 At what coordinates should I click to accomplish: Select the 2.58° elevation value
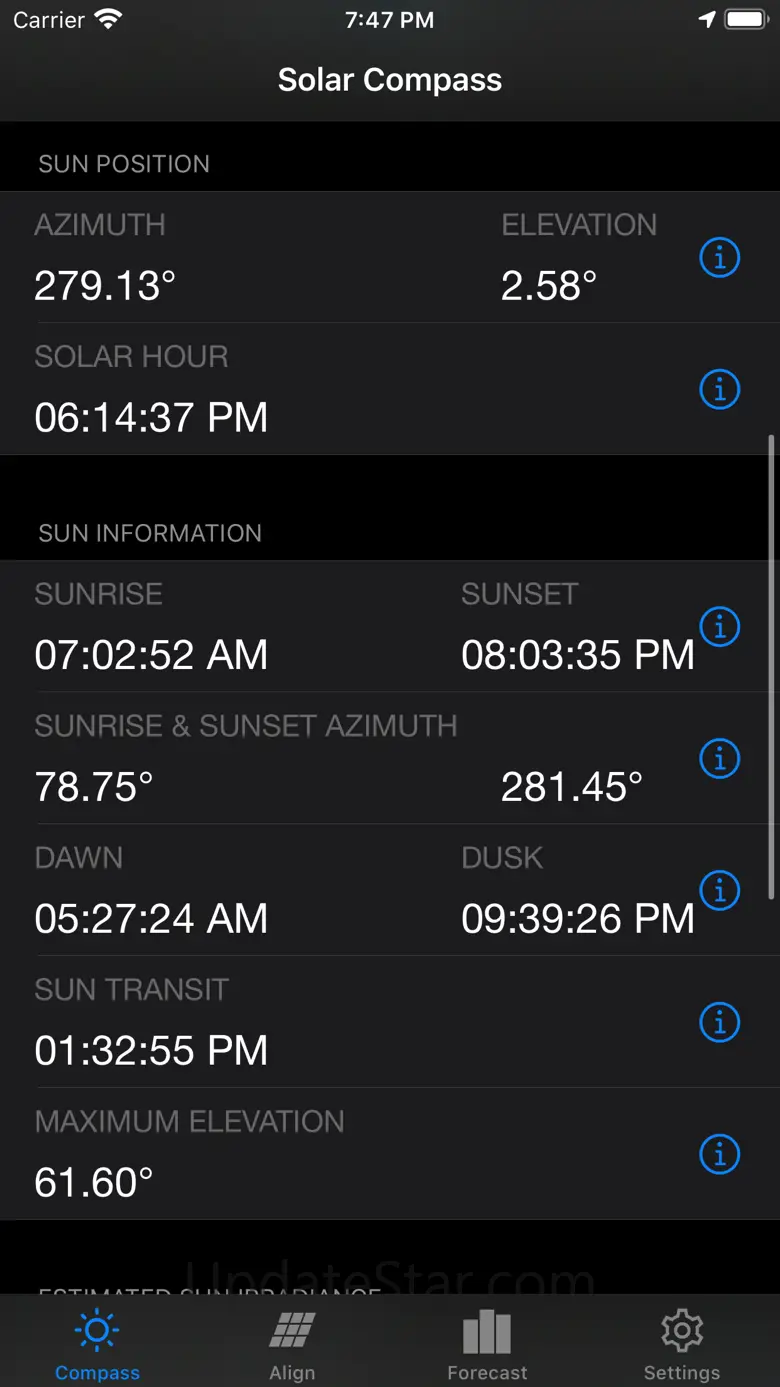[549, 286]
